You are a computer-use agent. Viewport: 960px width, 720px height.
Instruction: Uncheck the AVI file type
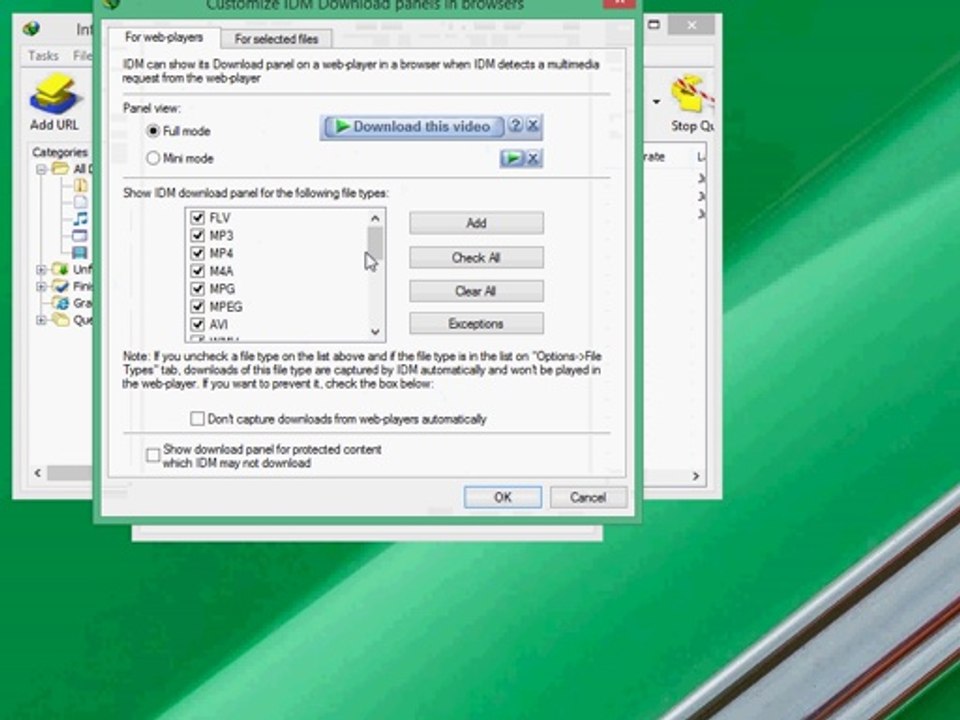[x=197, y=324]
